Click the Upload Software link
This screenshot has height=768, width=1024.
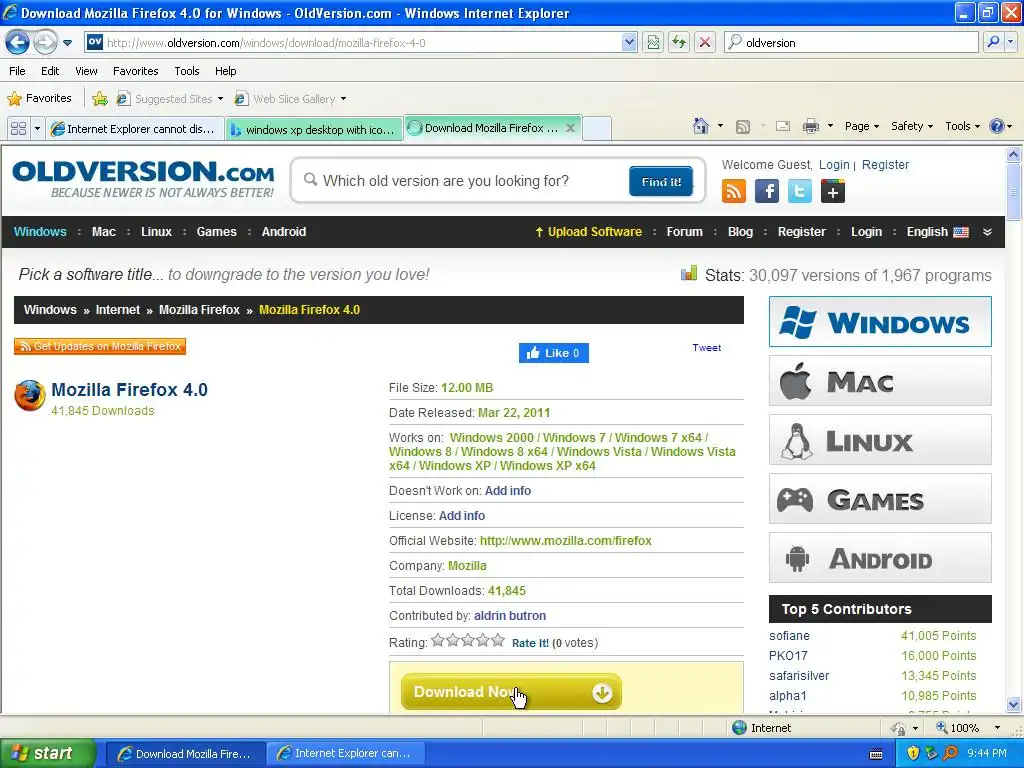[588, 232]
